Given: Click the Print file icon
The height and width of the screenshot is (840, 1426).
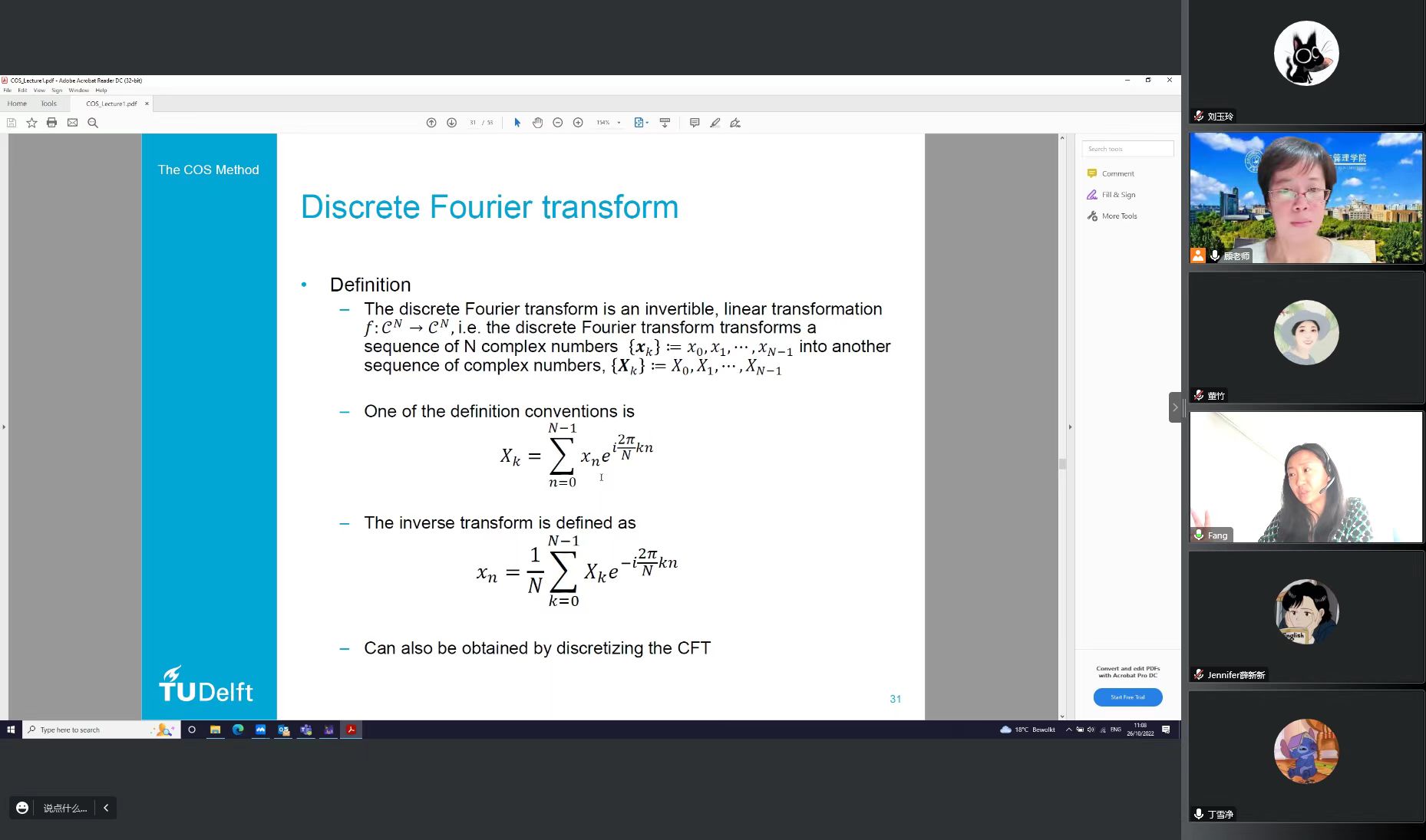Looking at the screenshot, I should [51, 123].
